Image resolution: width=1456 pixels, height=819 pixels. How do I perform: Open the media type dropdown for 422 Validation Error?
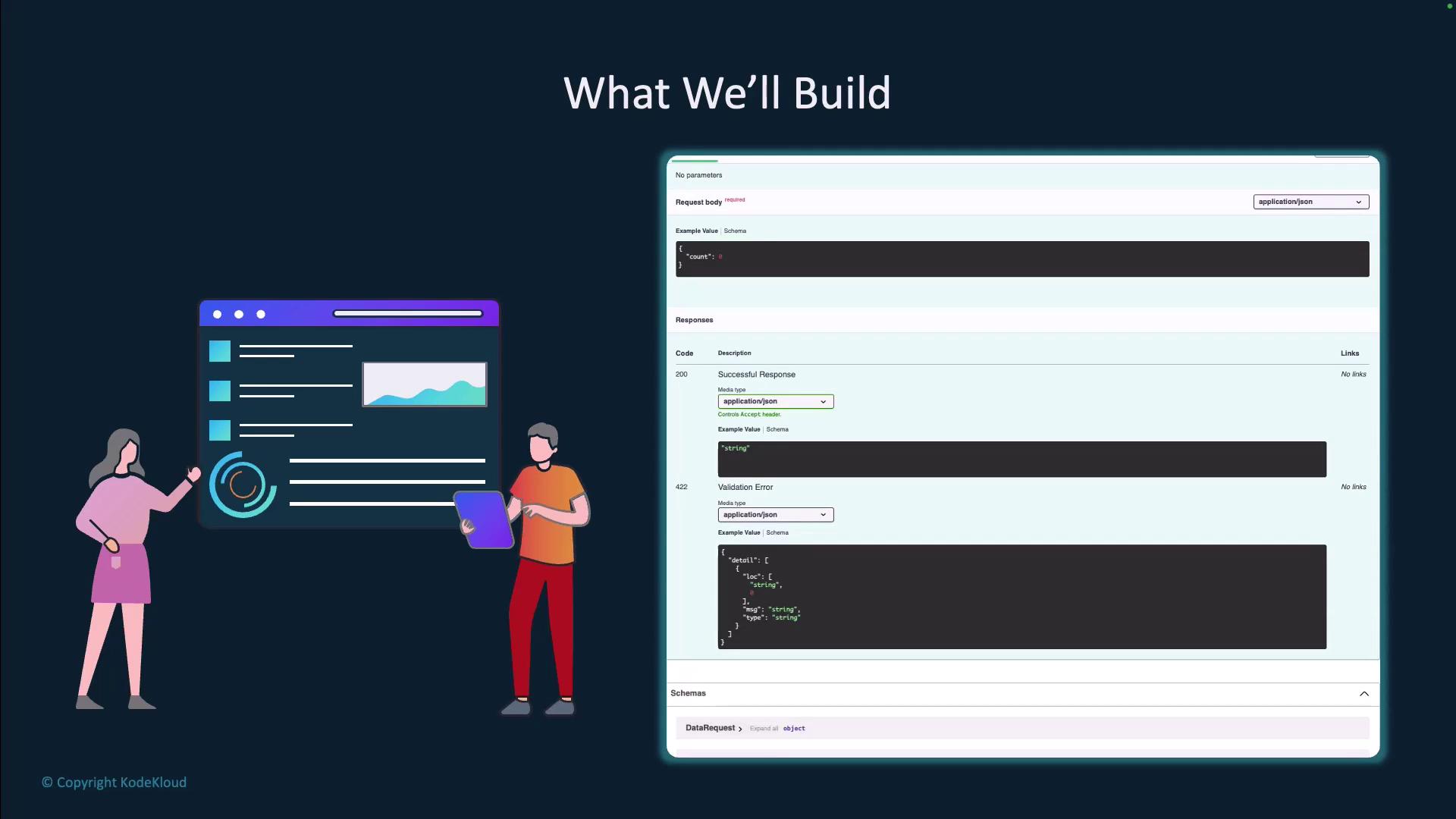[x=775, y=515]
